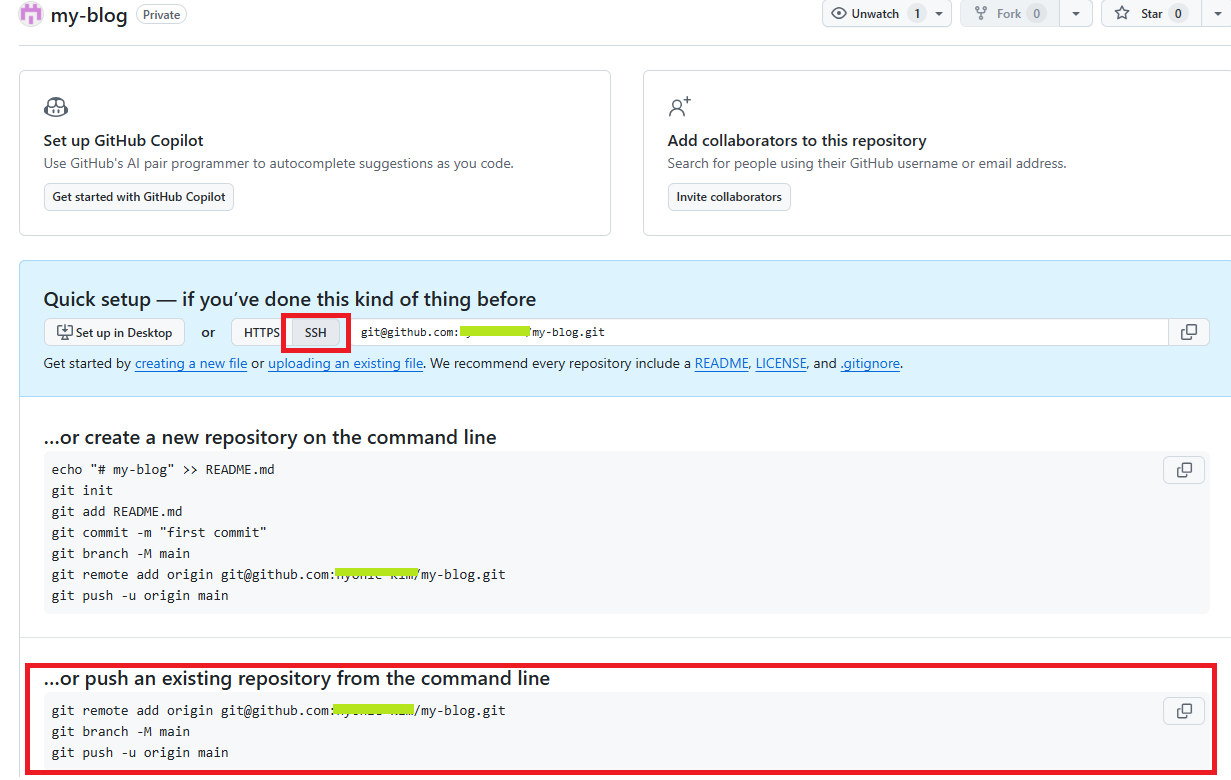Click the my-blog repository avatar icon

tap(32, 14)
